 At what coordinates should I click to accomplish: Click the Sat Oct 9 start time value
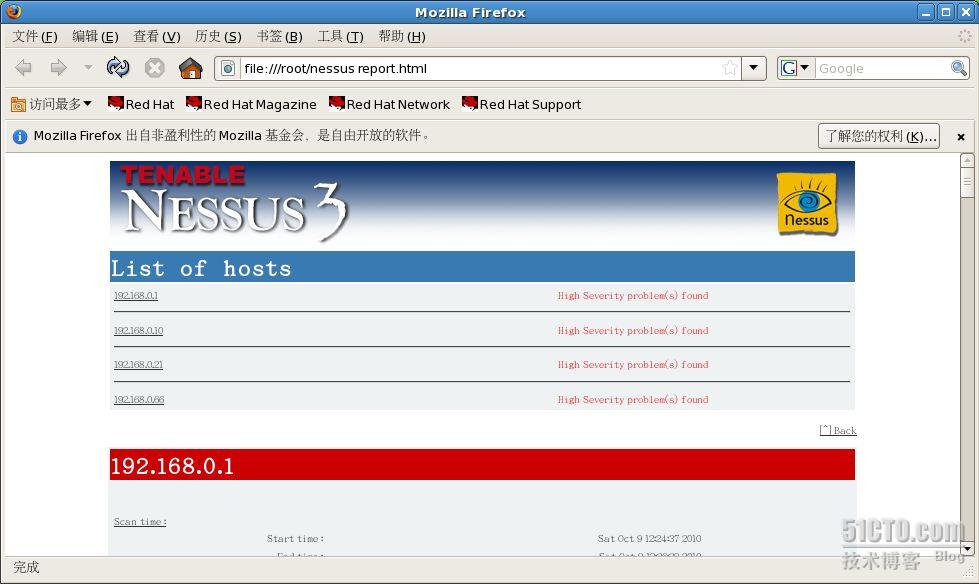coord(649,538)
